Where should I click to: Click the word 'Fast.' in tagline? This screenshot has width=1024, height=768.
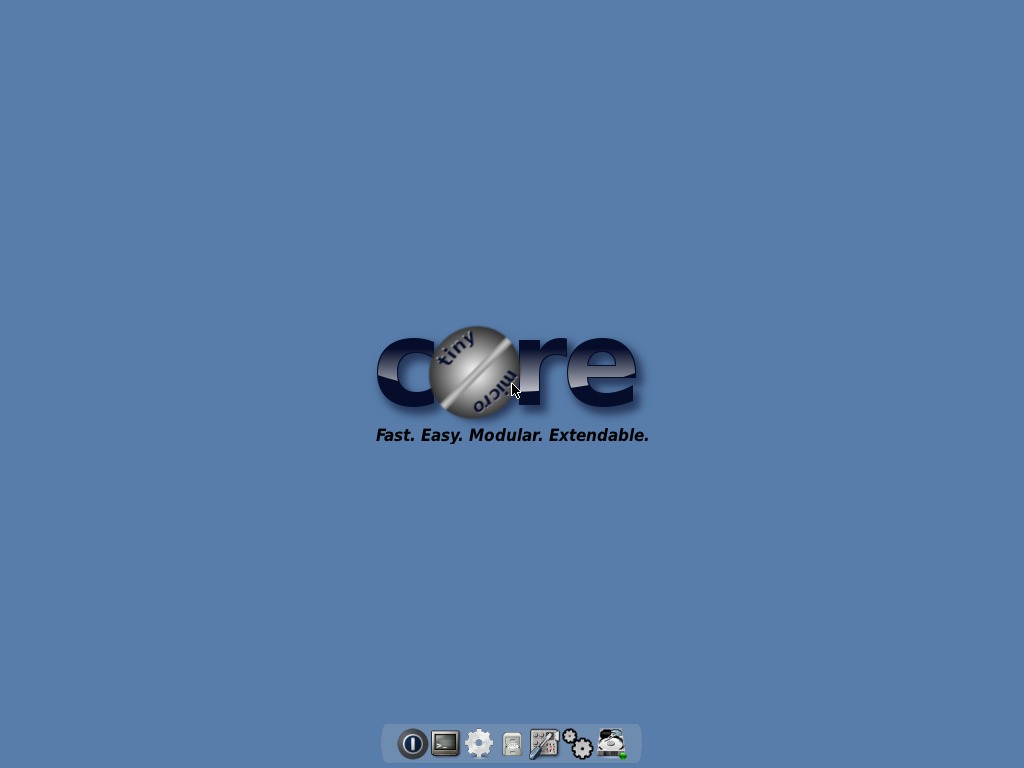(x=395, y=435)
